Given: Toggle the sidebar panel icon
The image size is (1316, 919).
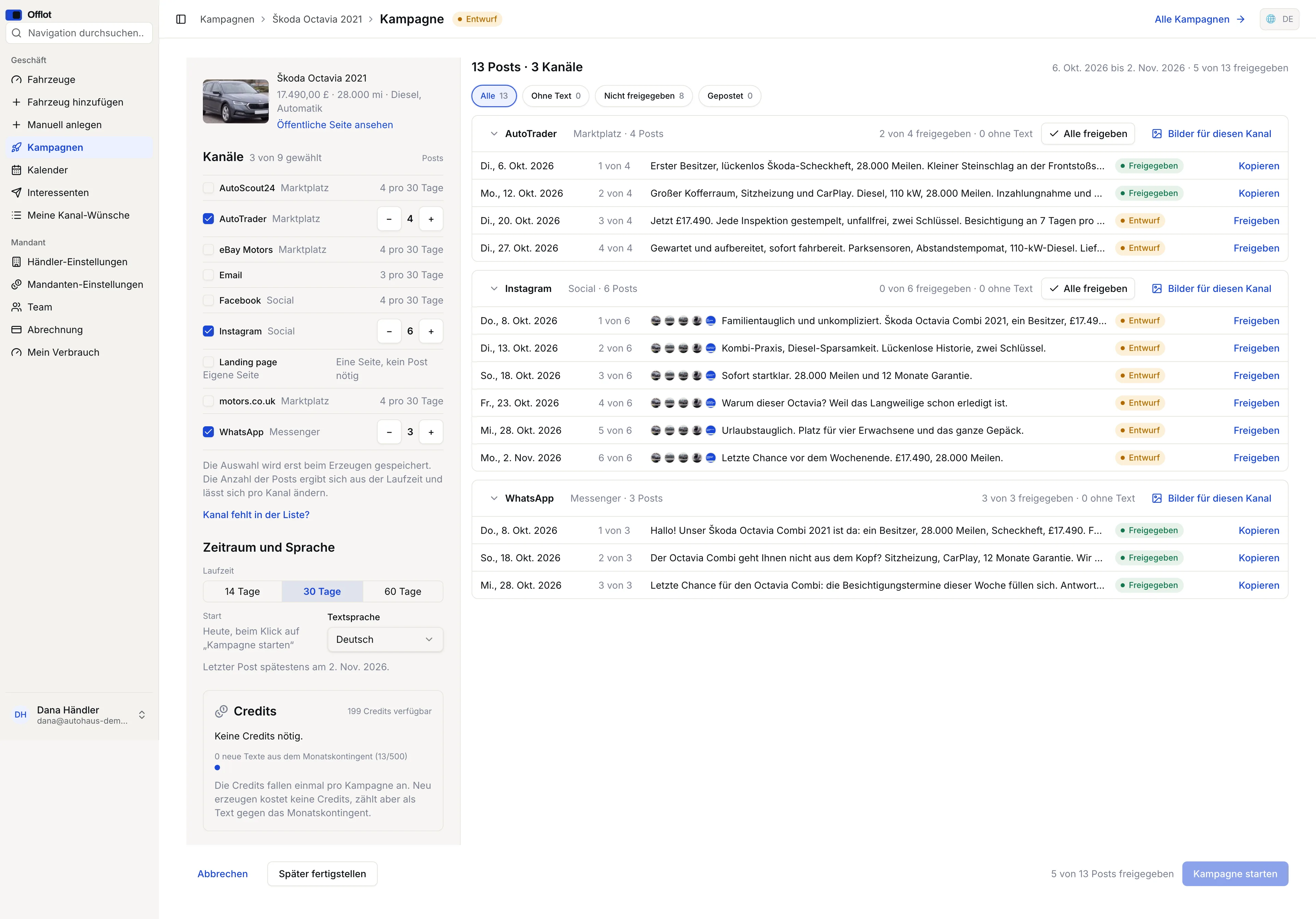Looking at the screenshot, I should coord(181,20).
